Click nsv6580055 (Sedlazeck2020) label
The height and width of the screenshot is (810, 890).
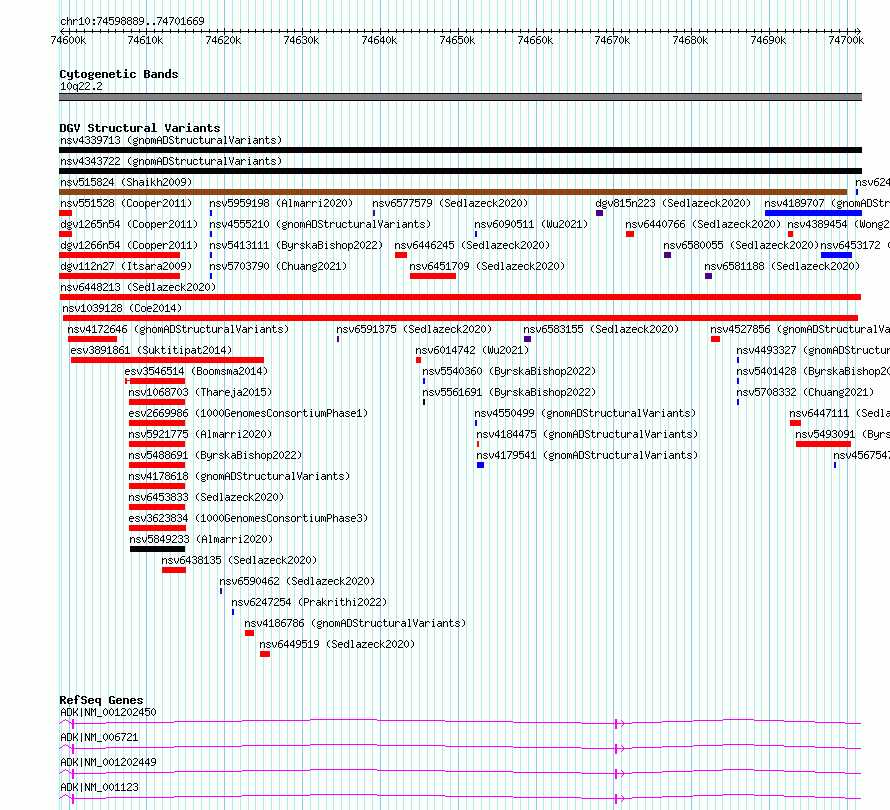pos(741,245)
